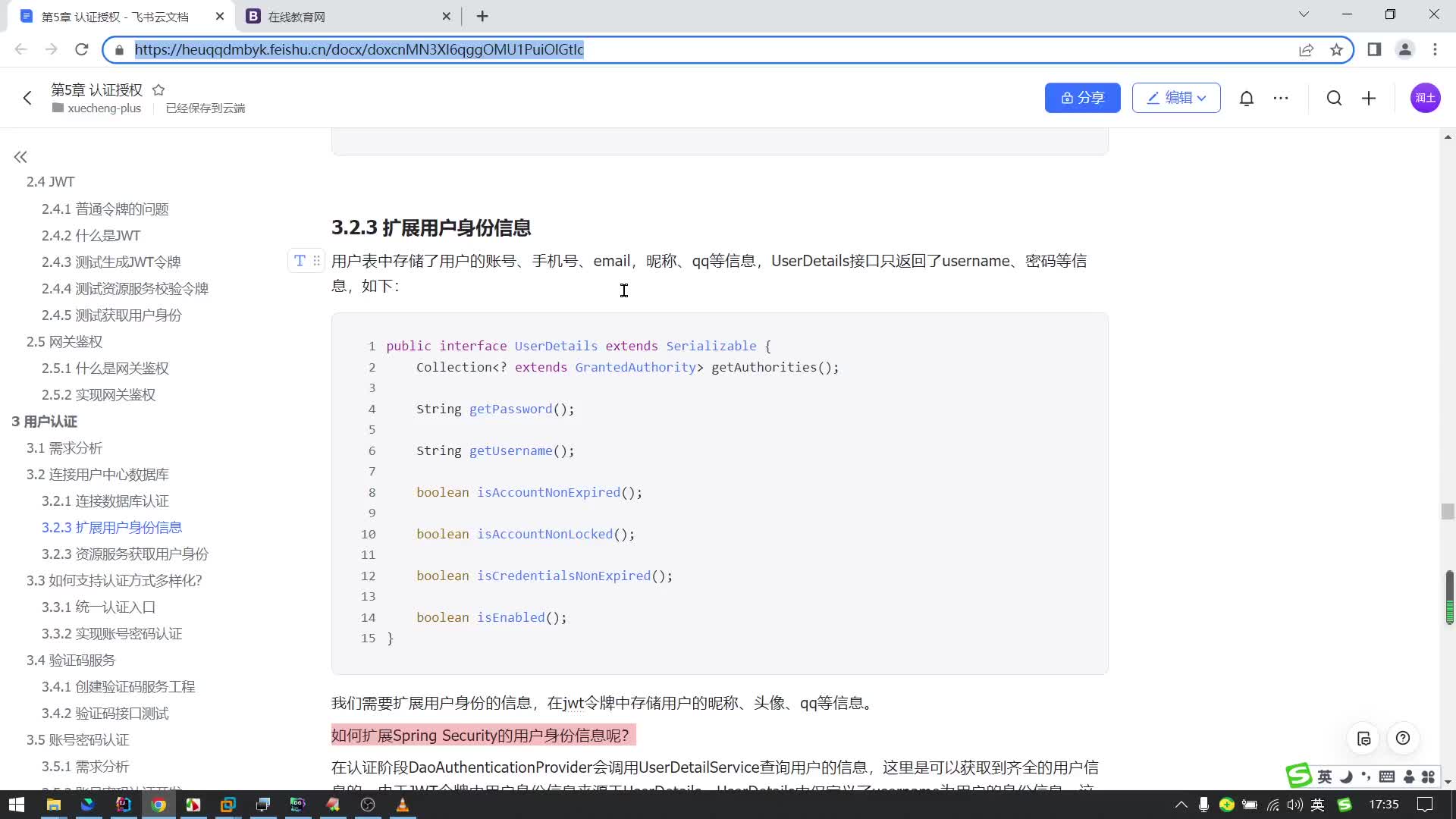Click the block drag handle dots

point(317,261)
